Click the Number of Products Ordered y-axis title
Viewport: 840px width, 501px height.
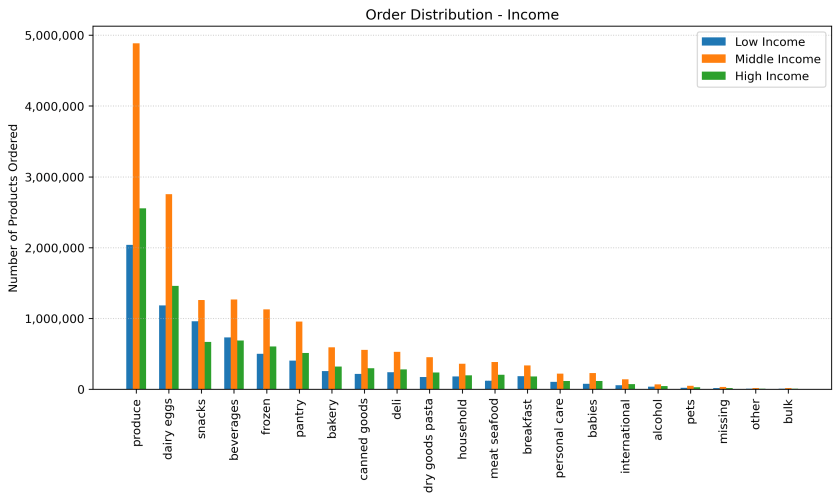click(x=14, y=208)
